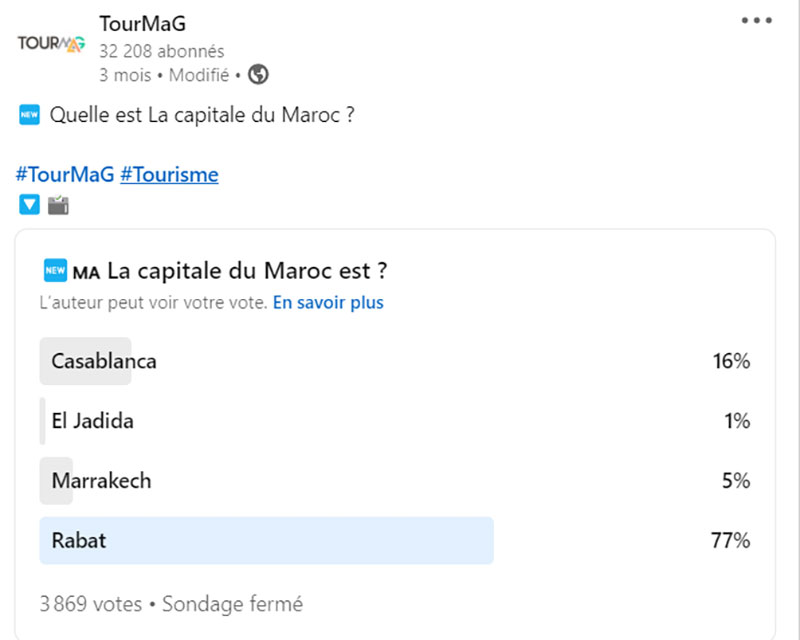Select the Rabat poll option

78,540
